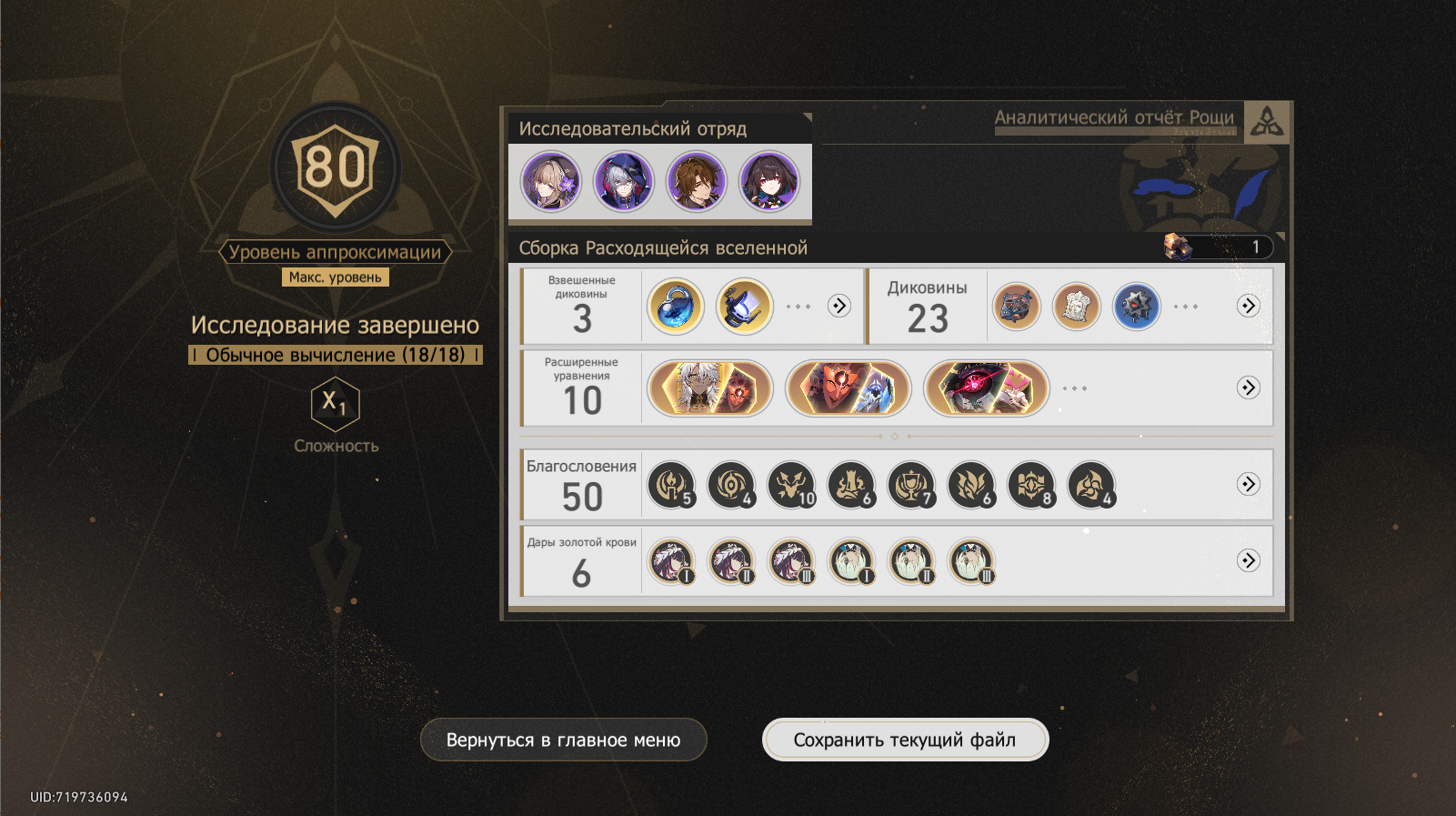
Task: Click the first blessing icon numbered 5
Action: click(x=671, y=485)
